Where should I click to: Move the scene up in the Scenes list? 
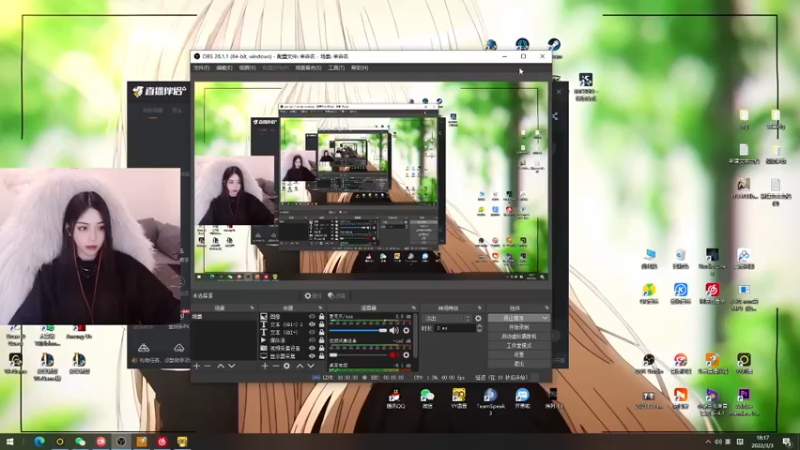[x=220, y=366]
